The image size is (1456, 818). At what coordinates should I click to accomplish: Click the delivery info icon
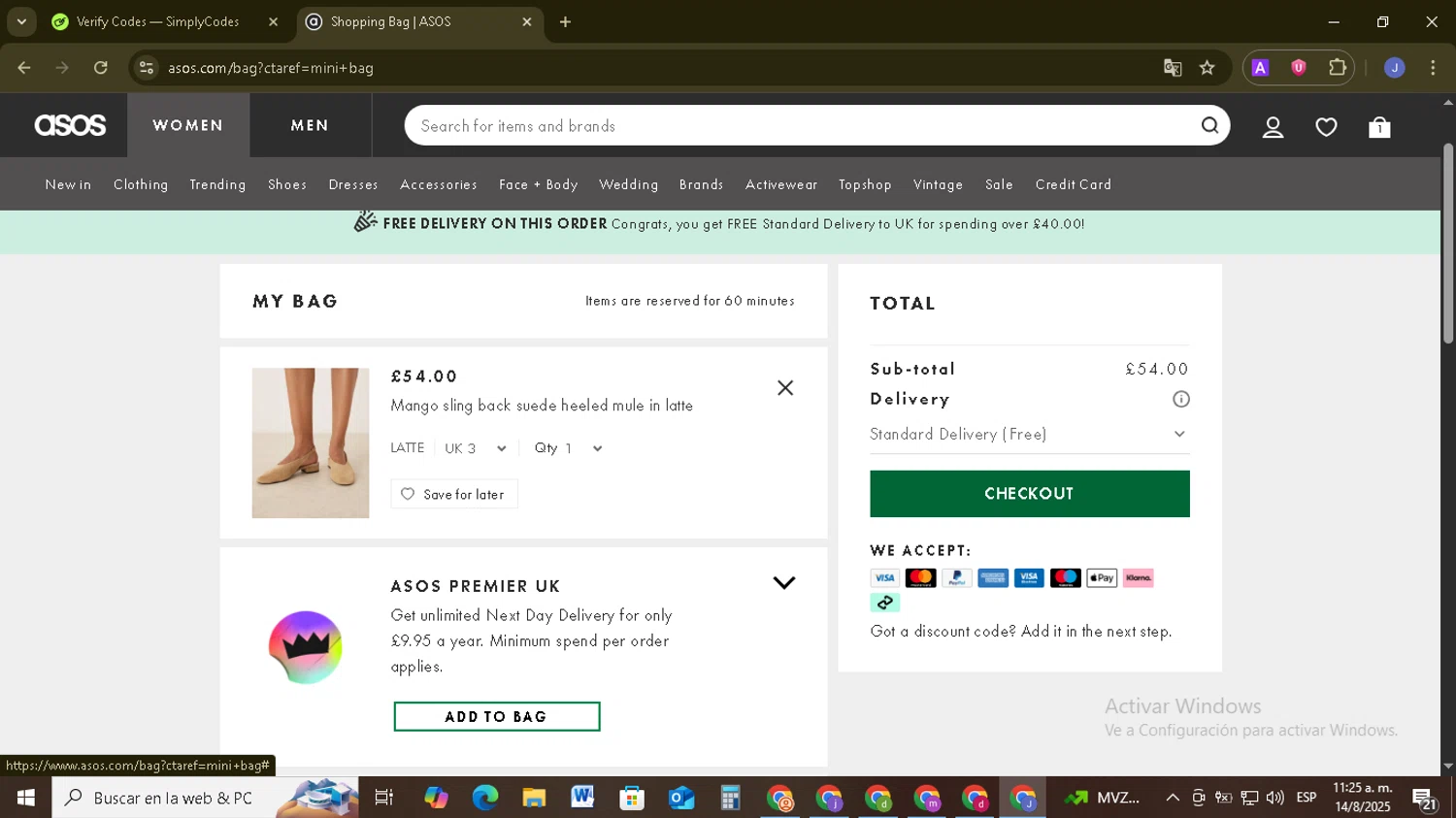click(1180, 399)
